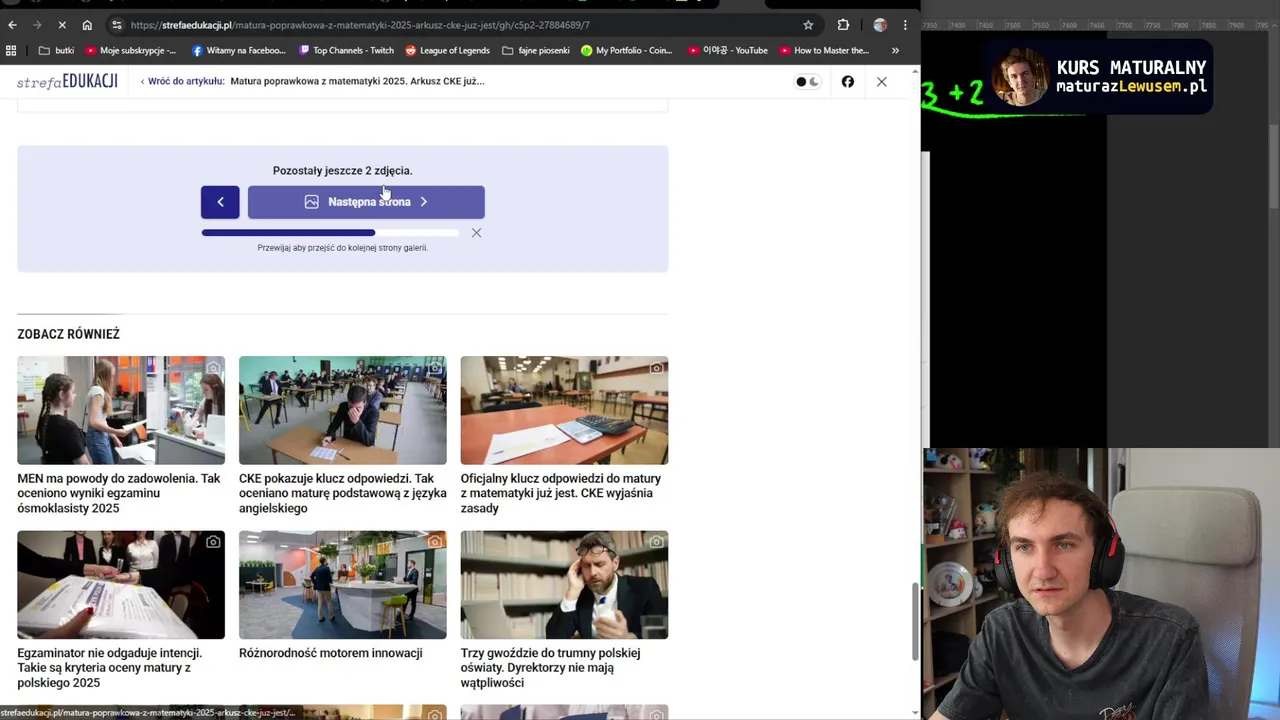The height and width of the screenshot is (720, 1280).
Task: Open the Oficjalny klucz odpowiedzi thumbnail
Action: tap(564, 410)
